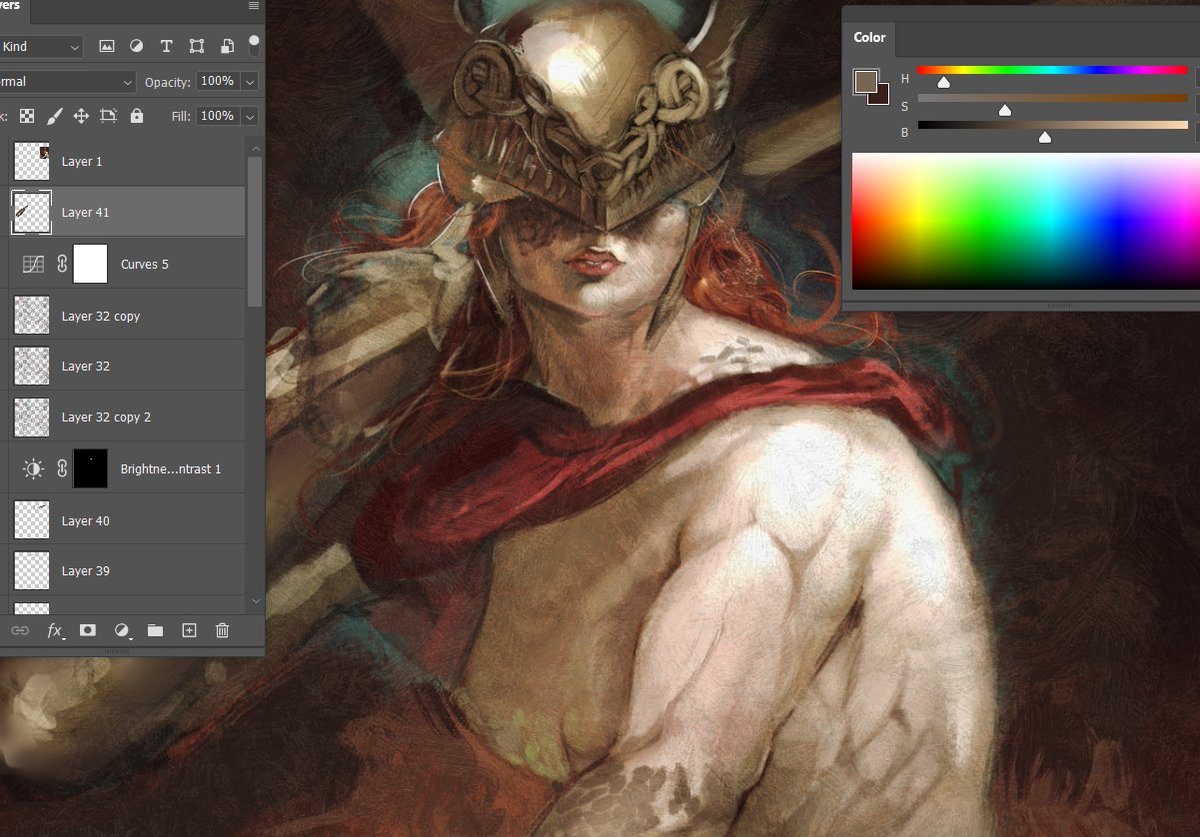
Task: Select Layer 39
Action: click(x=126, y=570)
